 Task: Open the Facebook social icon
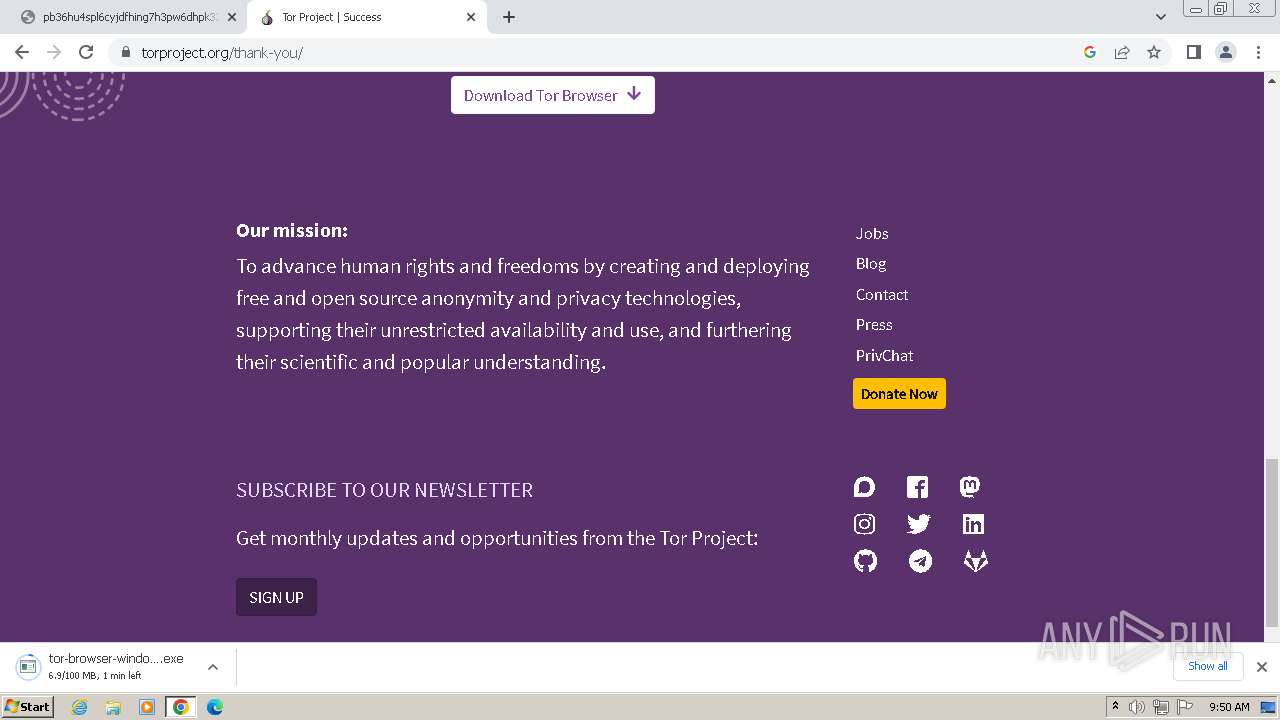tap(917, 487)
